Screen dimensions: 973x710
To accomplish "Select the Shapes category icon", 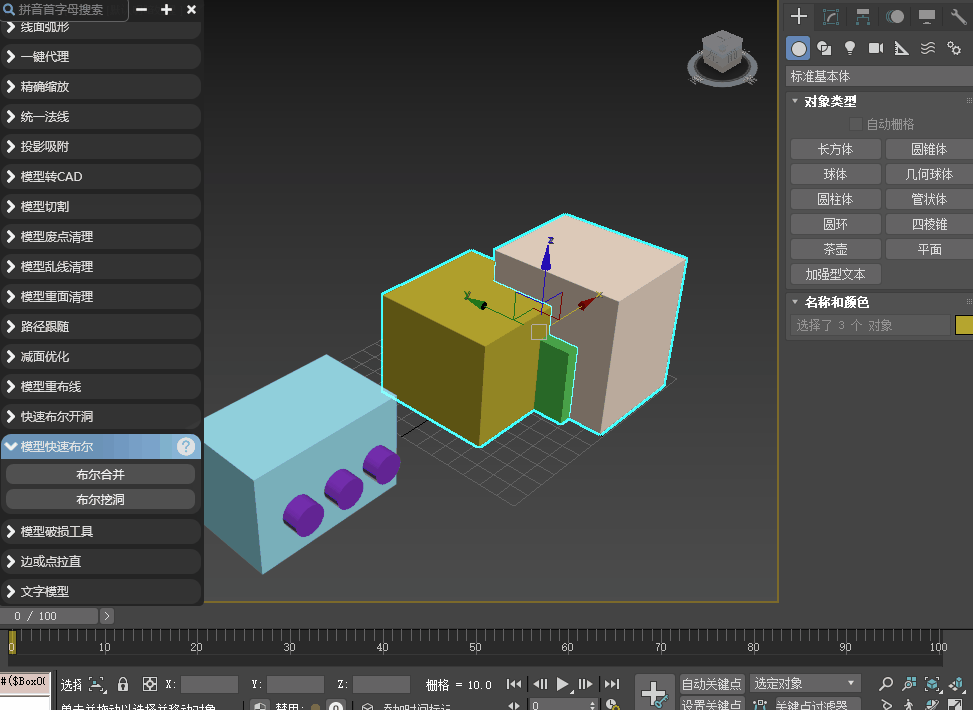I will point(824,48).
